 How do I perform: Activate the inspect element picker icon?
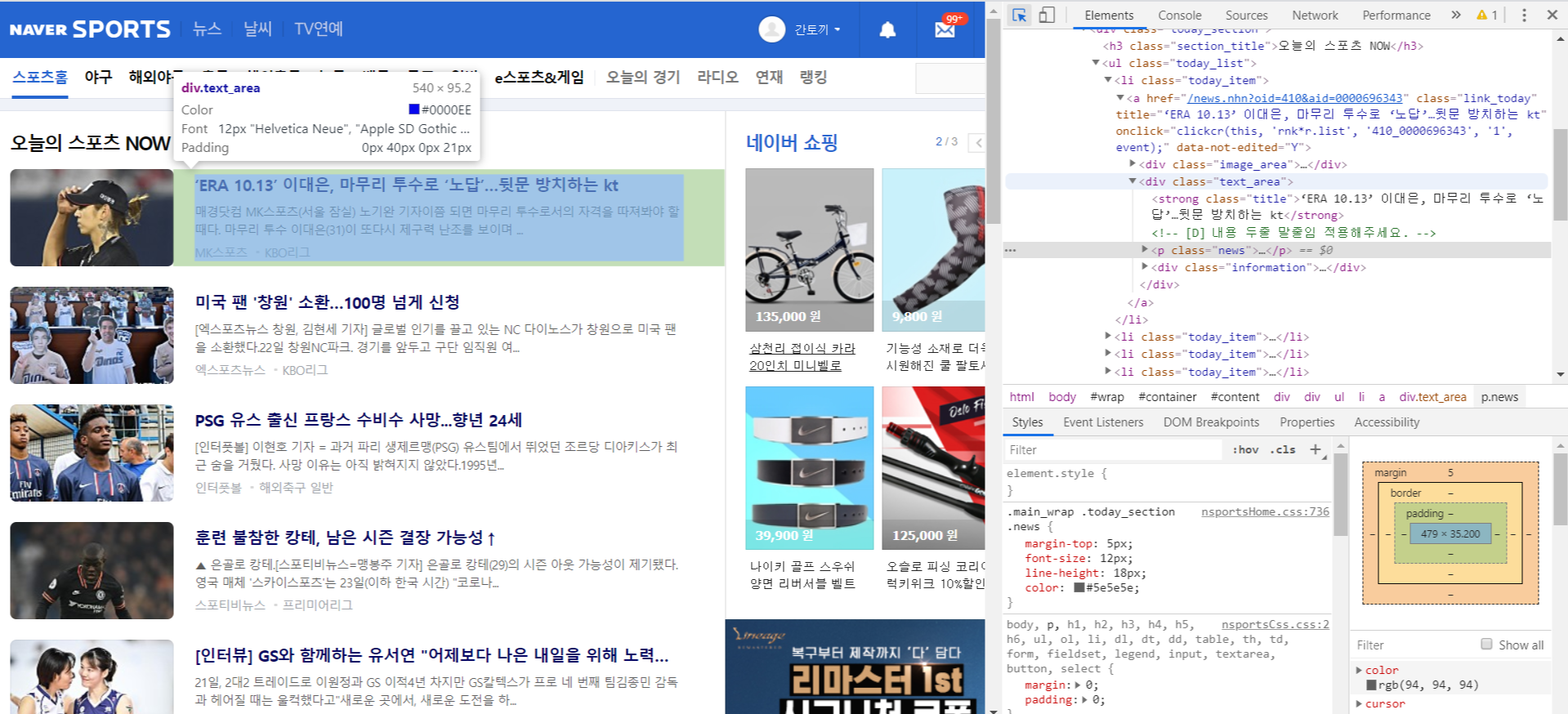tap(1019, 15)
